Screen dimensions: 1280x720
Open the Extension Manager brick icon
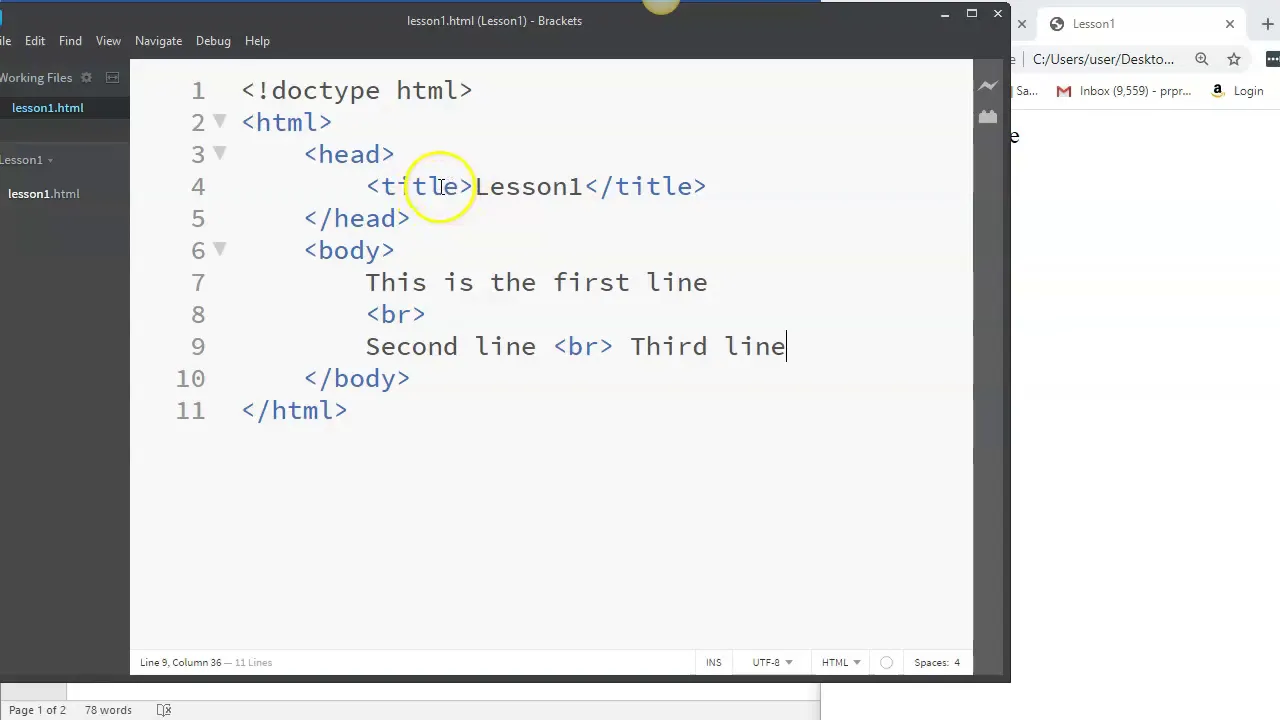coord(988,117)
